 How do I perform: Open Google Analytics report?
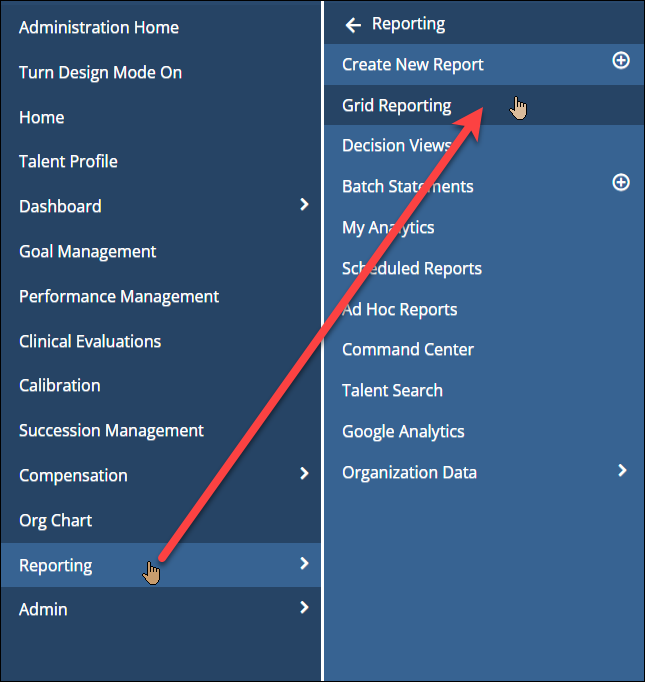click(x=403, y=431)
